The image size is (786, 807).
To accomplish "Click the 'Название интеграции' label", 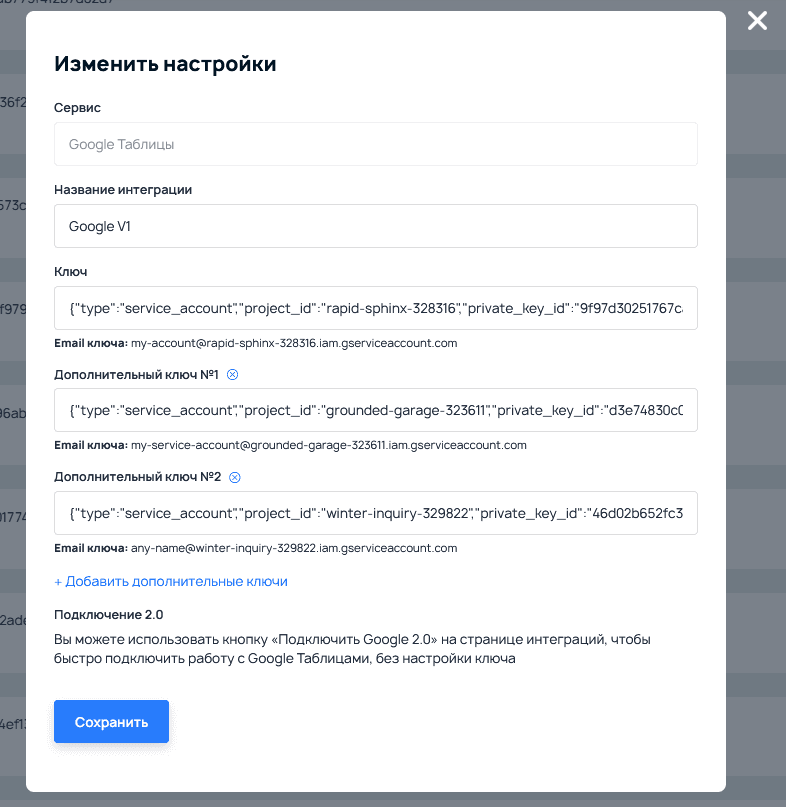I will pyautogui.click(x=123, y=189).
